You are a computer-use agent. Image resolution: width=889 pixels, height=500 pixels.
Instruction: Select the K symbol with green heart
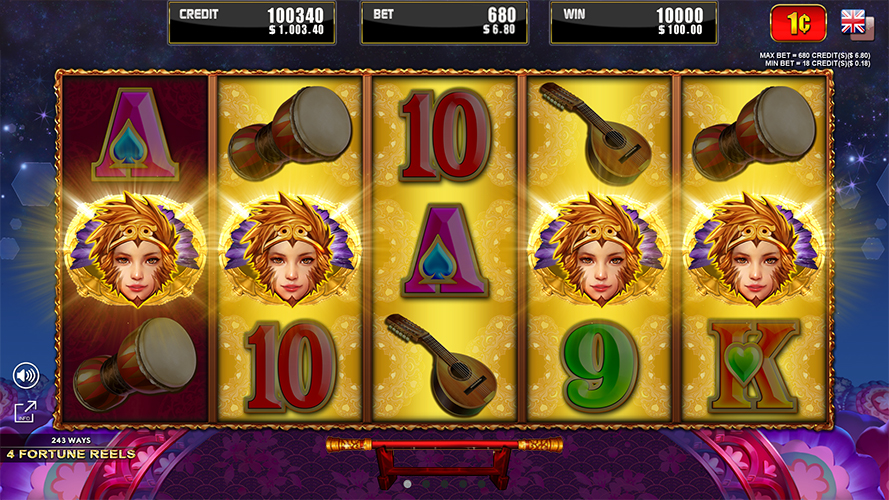click(753, 366)
